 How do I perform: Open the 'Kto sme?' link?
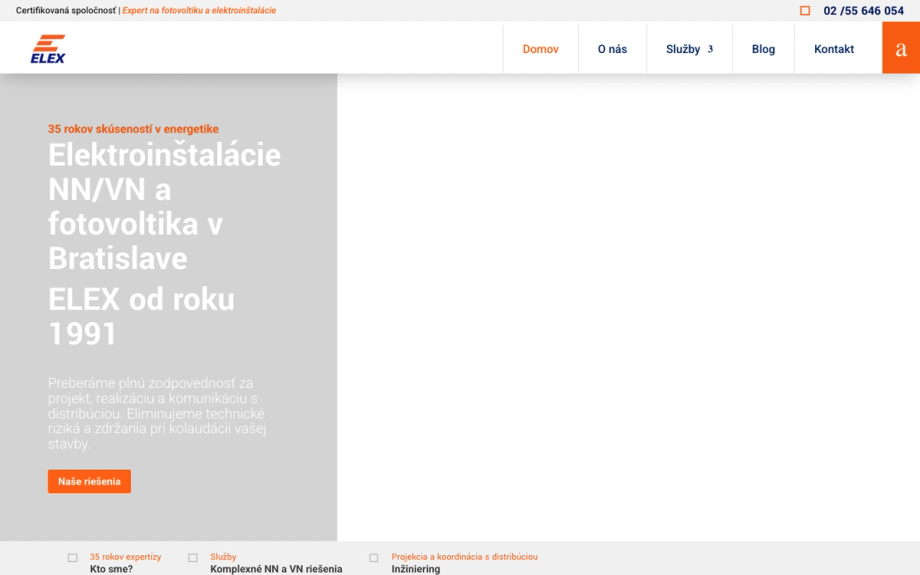coord(111,569)
